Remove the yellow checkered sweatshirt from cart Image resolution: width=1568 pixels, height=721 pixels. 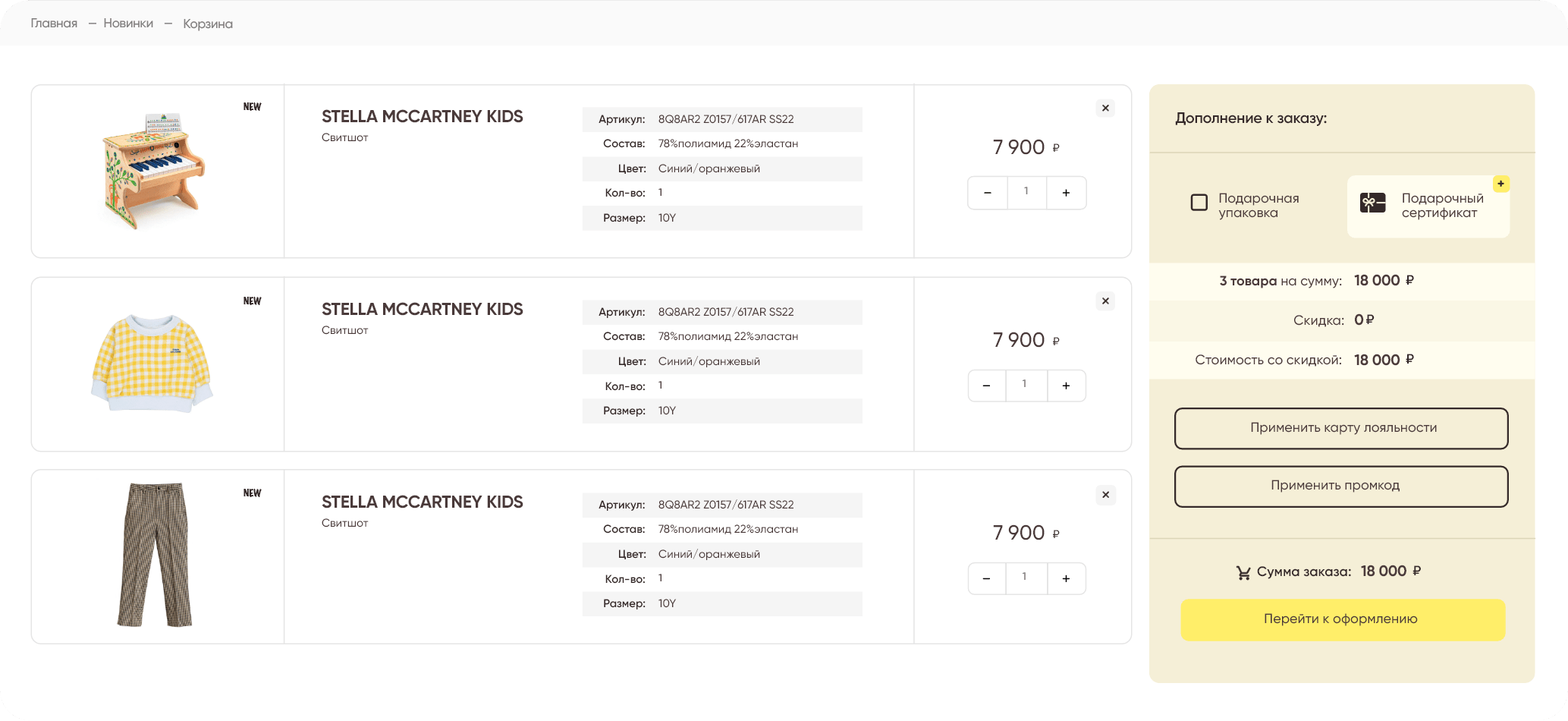[x=1105, y=301]
